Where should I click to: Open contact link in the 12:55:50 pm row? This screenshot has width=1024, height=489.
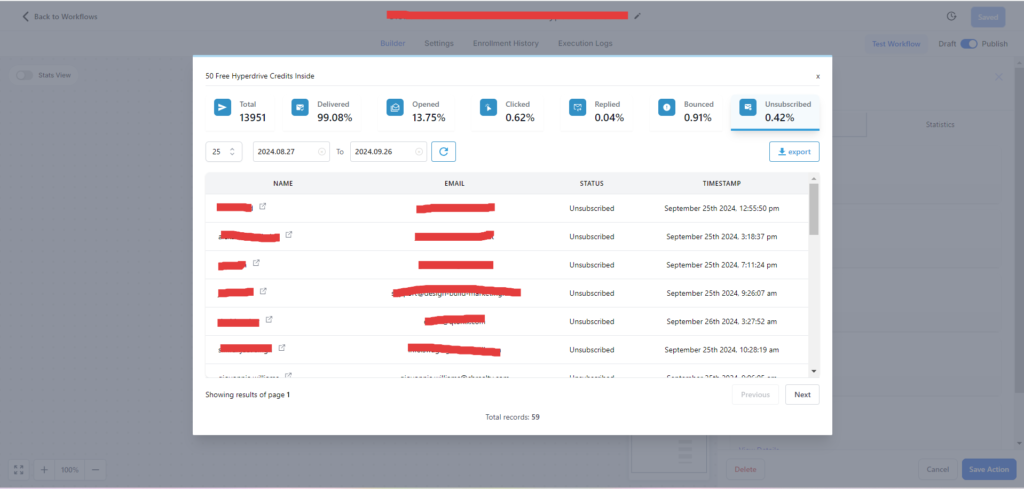[x=263, y=206]
